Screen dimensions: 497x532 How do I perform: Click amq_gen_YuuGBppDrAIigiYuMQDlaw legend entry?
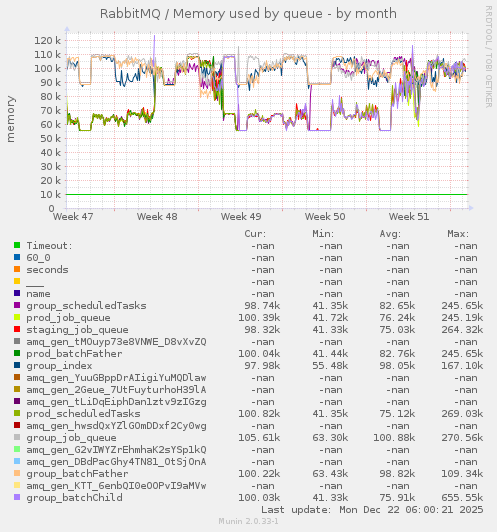pos(116,378)
